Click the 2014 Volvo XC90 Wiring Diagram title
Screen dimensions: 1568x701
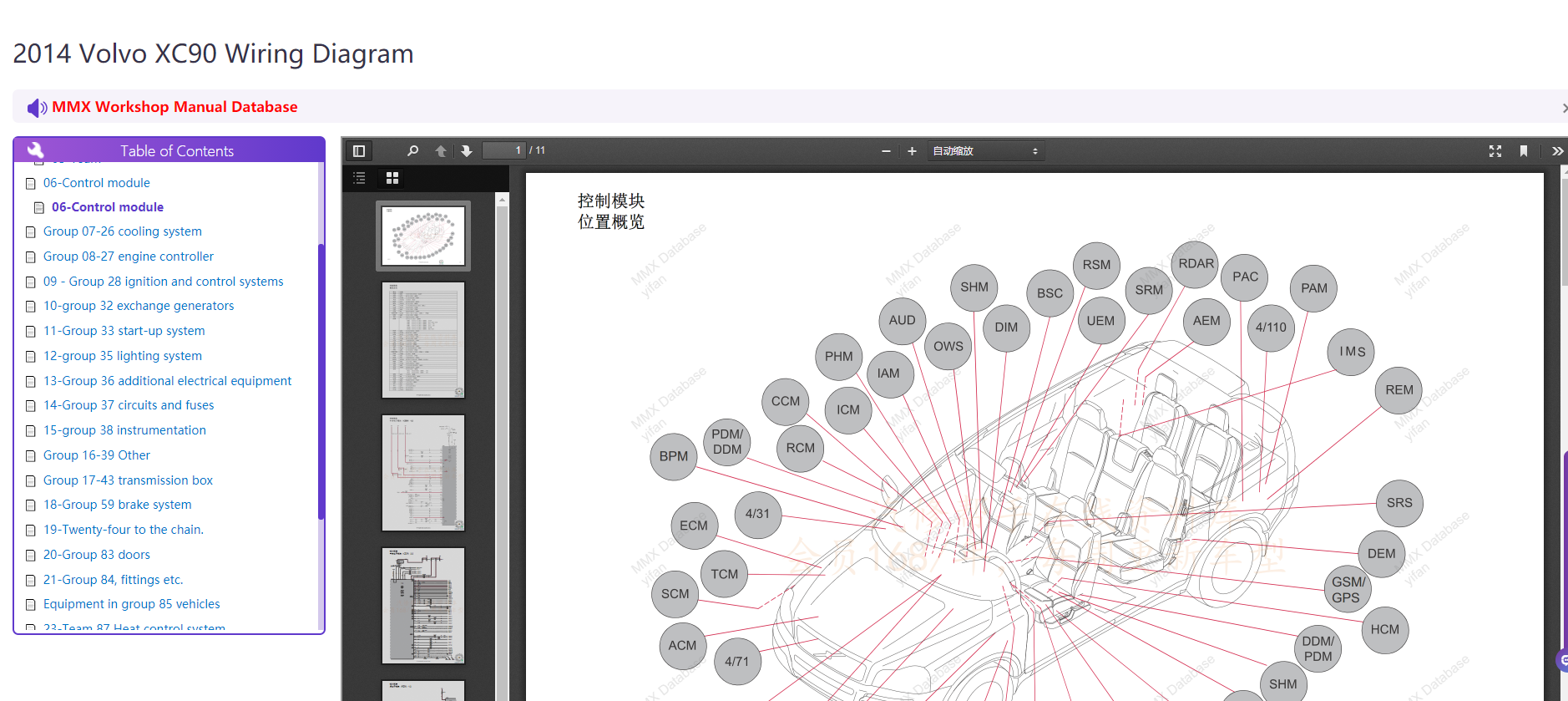tap(214, 53)
